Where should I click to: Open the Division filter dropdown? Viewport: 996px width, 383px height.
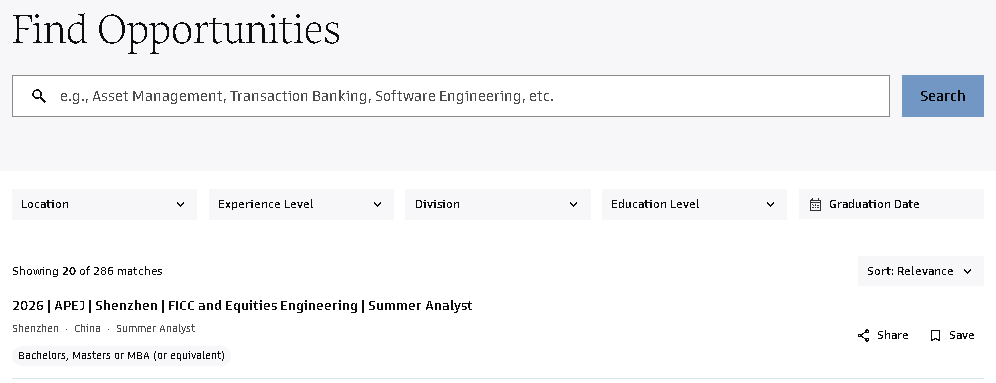(x=498, y=205)
